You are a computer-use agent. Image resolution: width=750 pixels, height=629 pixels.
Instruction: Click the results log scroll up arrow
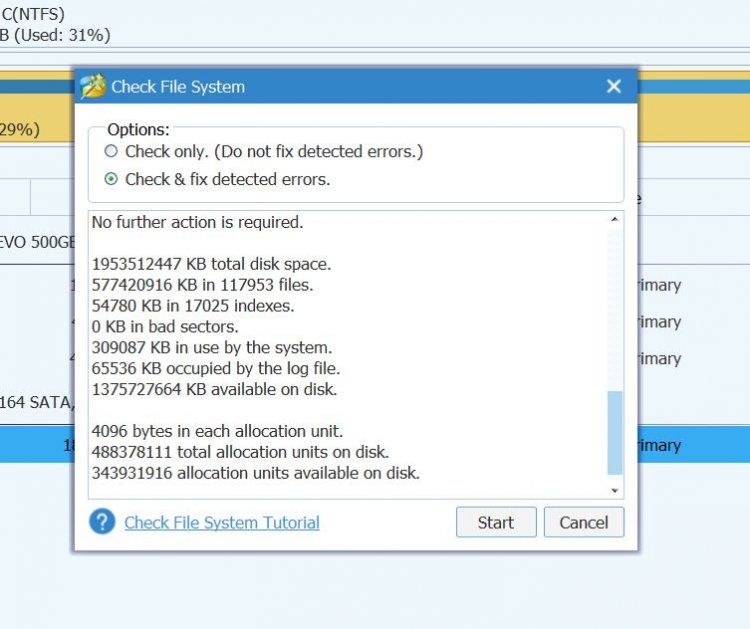[614, 220]
